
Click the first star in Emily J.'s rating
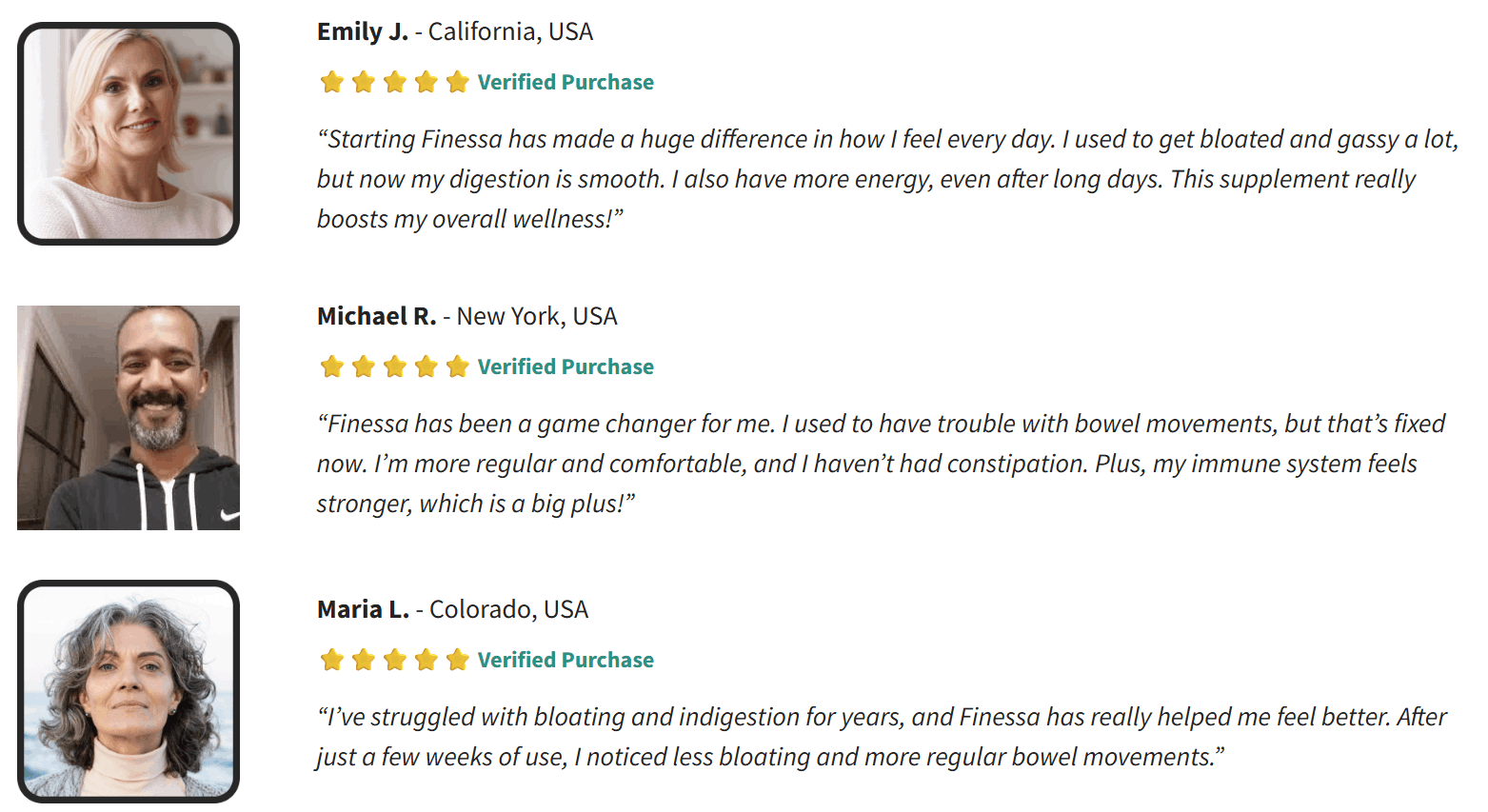(331, 82)
